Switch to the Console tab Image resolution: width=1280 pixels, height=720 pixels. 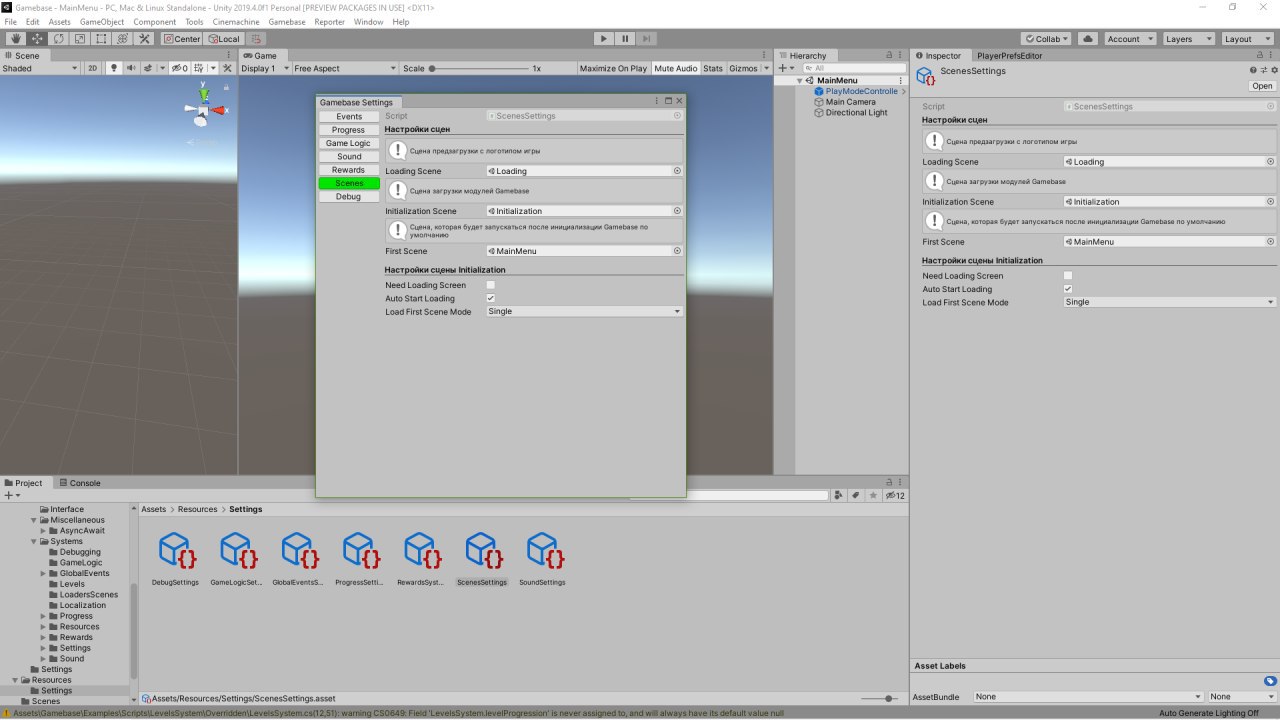(x=78, y=482)
